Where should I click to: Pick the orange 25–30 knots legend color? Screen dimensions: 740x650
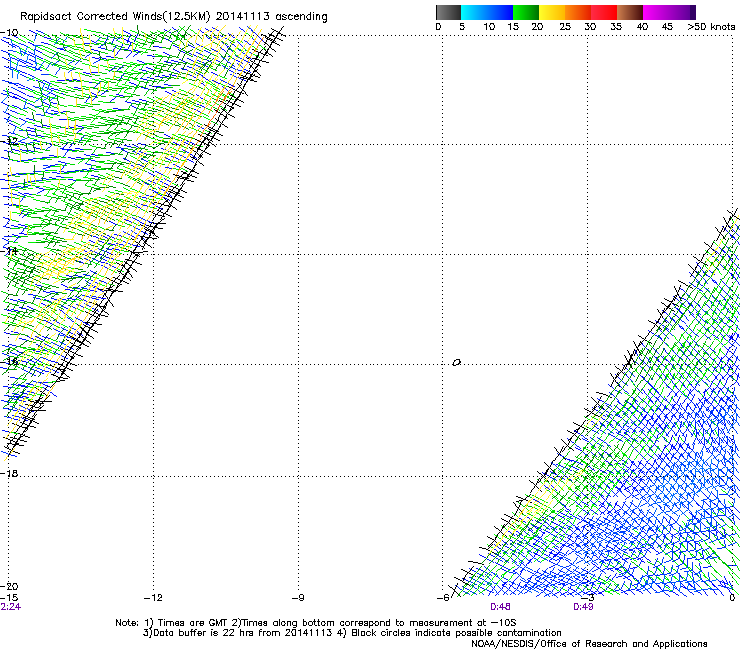point(578,12)
